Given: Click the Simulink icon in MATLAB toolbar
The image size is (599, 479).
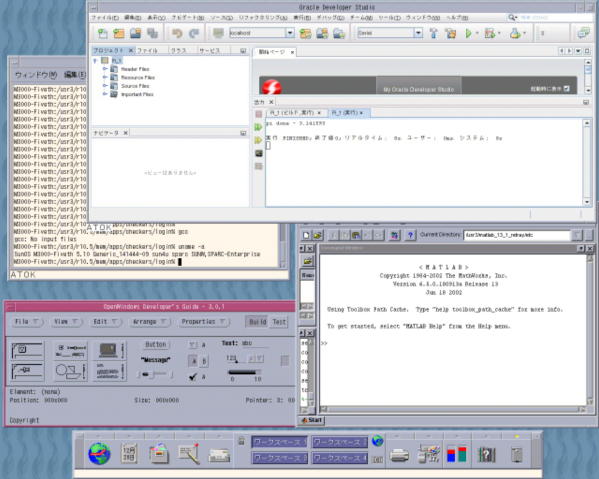Looking at the screenshot, I should 395,235.
